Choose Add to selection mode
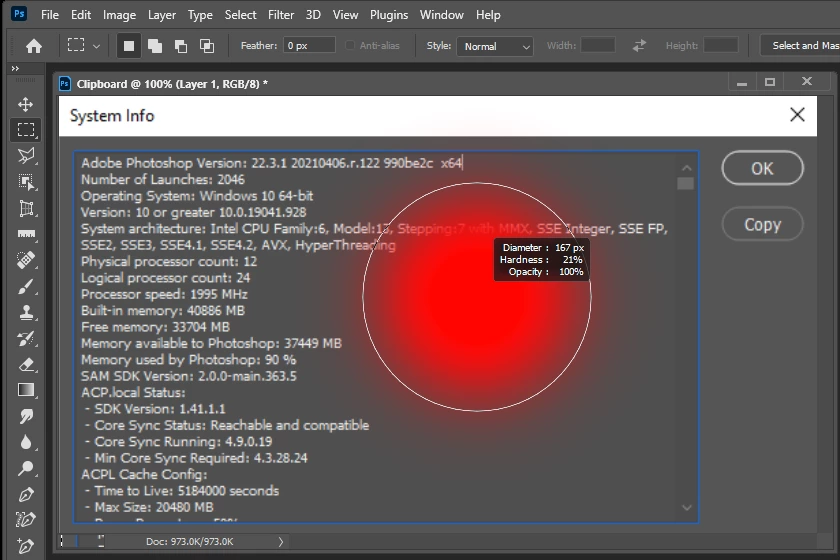This screenshot has height=560, width=840. (155, 46)
